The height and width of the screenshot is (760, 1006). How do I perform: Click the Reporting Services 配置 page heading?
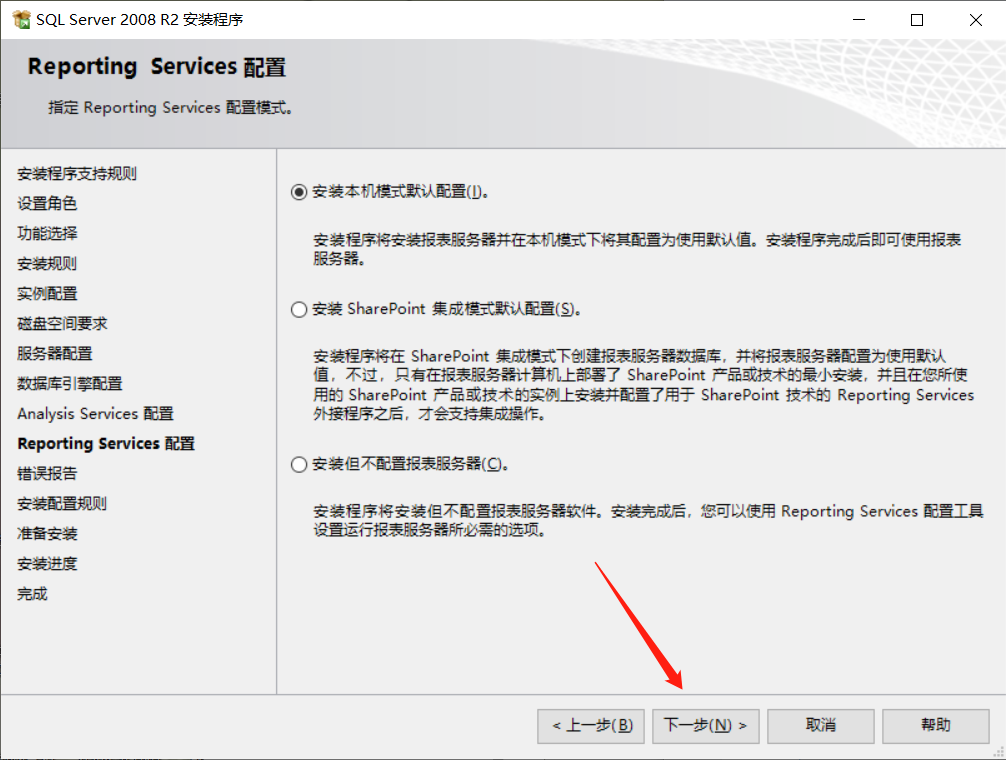pyautogui.click(x=157, y=67)
